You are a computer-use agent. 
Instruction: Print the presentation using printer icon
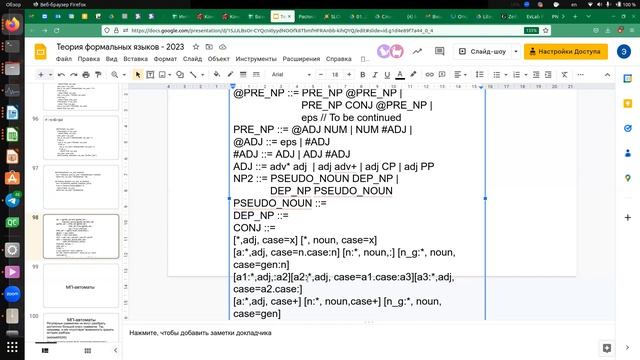point(86,75)
